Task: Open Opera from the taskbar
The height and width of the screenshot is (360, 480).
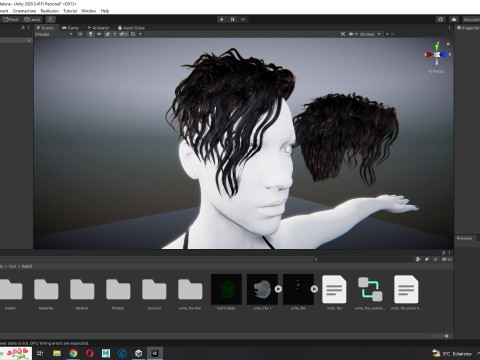Action: [89, 353]
